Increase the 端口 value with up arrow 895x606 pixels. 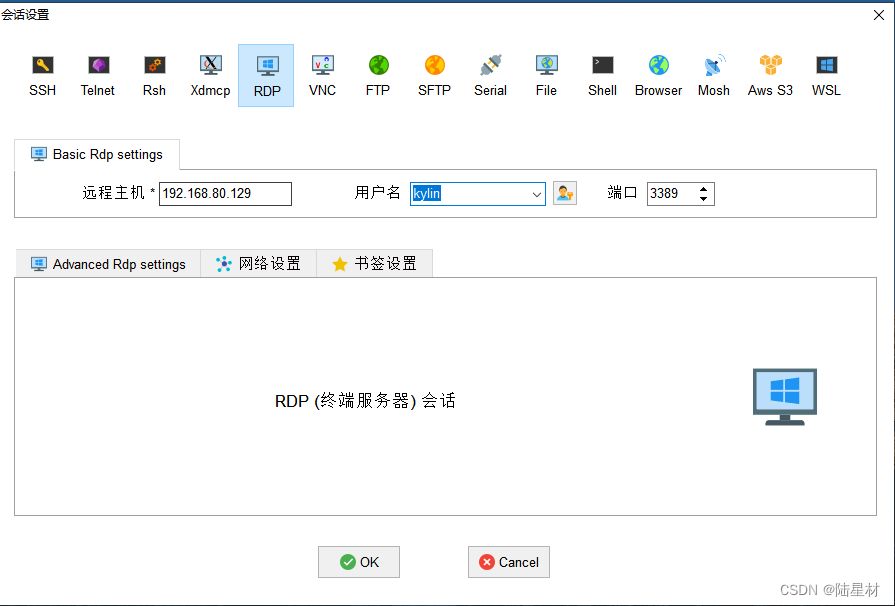[x=703, y=189]
